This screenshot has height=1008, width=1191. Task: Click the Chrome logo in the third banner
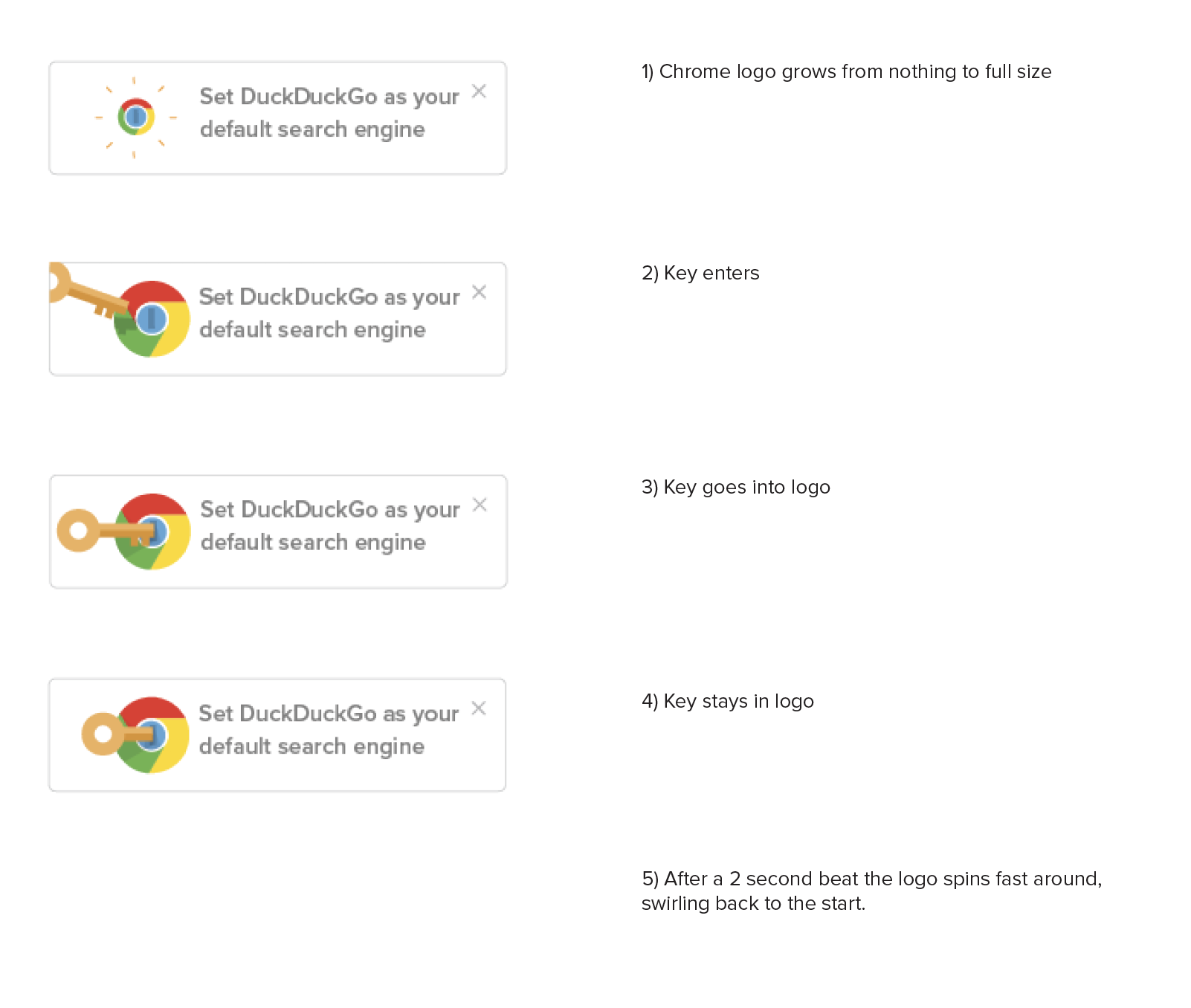152,532
